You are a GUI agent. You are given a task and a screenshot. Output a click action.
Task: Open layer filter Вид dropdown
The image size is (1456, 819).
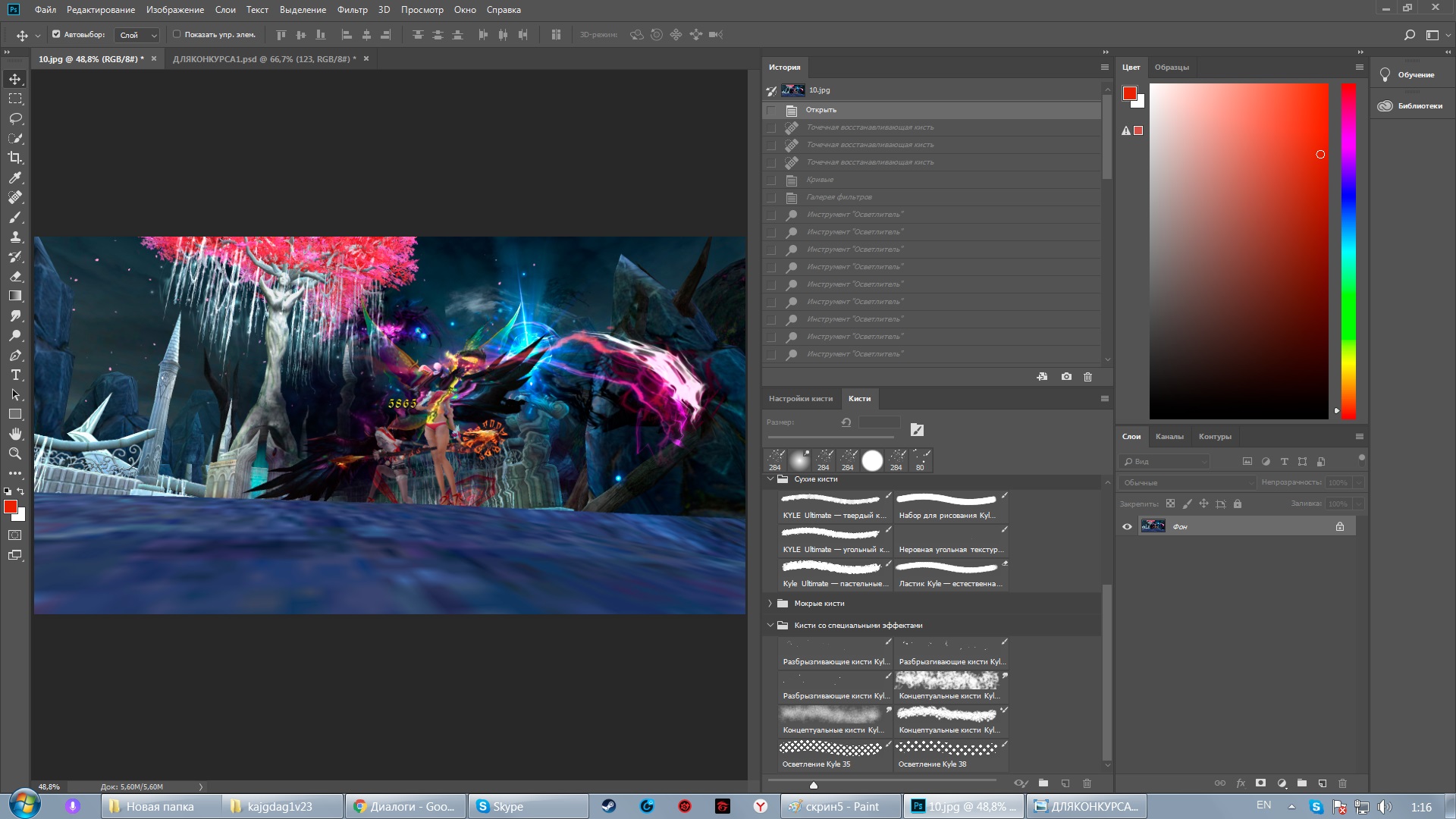1164,462
